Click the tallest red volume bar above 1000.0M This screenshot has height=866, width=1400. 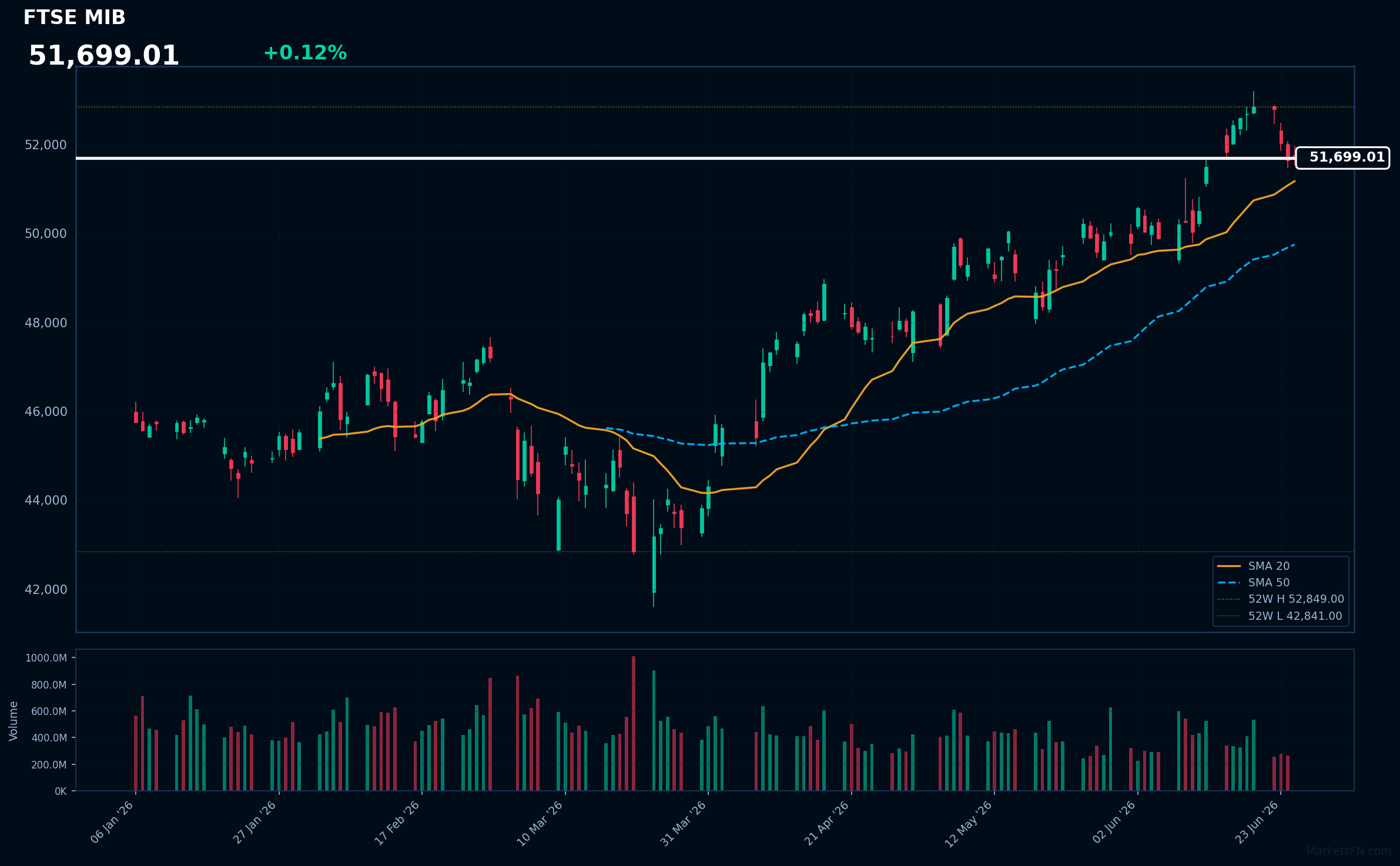tap(634, 723)
